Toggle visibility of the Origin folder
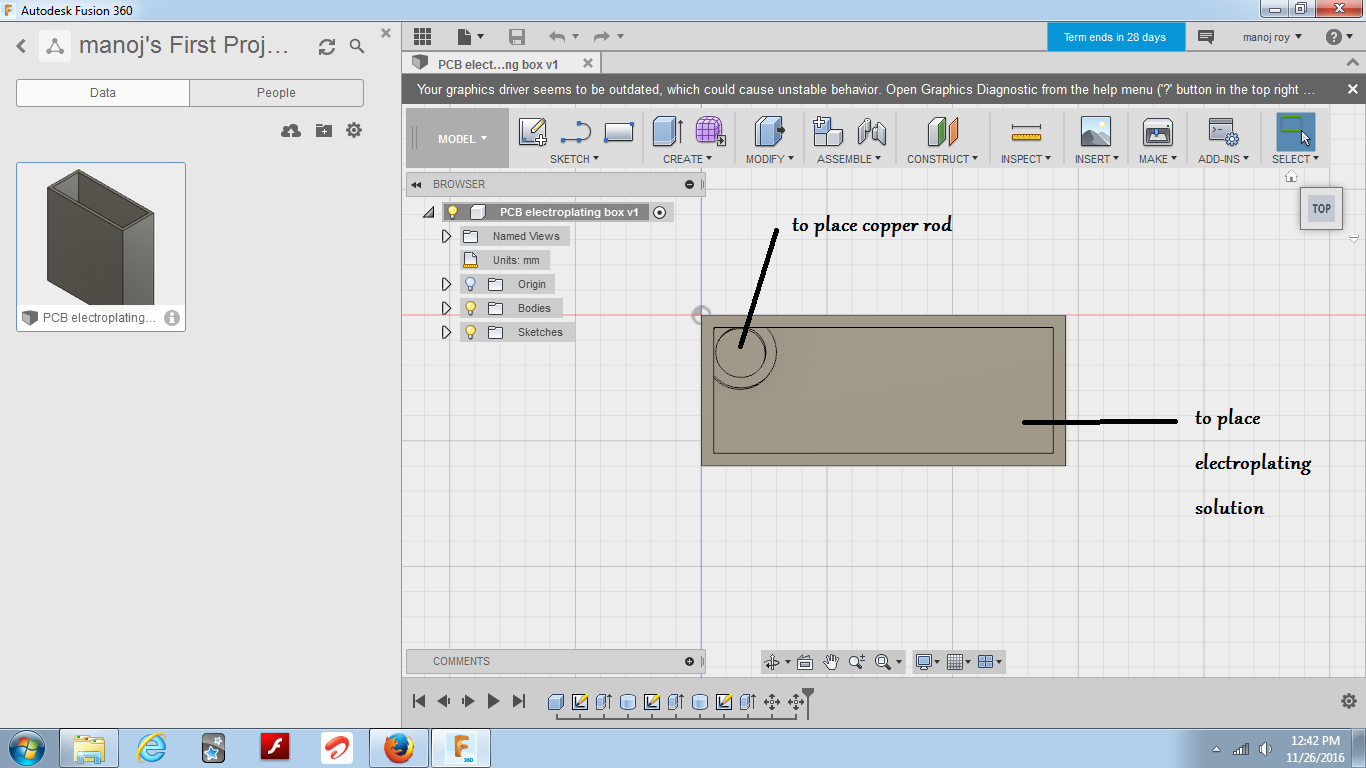Viewport: 1366px width, 768px height. (x=469, y=283)
